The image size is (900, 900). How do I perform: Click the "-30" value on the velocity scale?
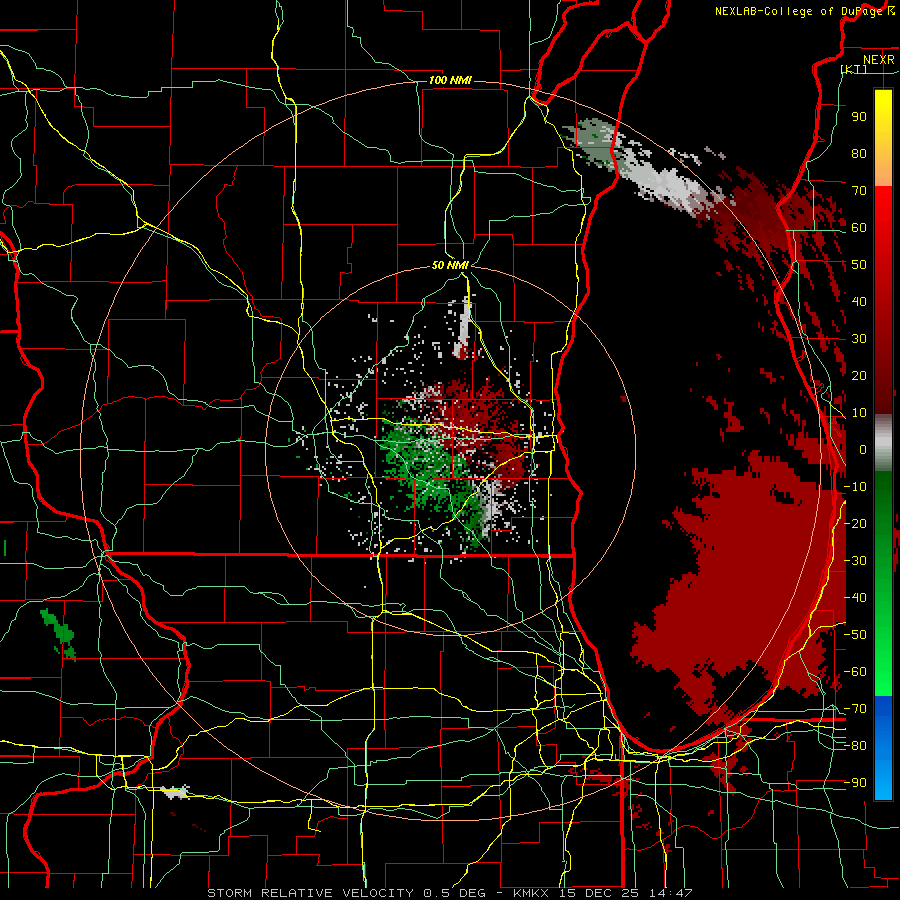(x=855, y=561)
